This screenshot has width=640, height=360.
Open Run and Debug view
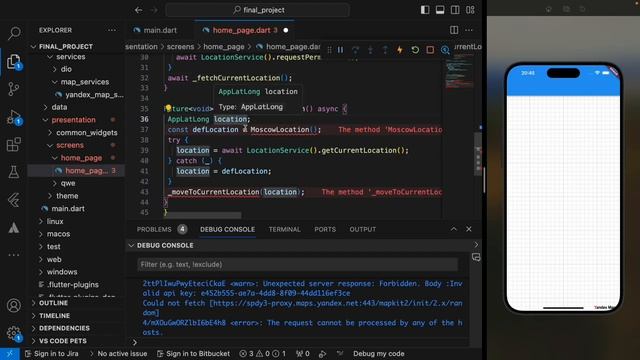point(14,117)
